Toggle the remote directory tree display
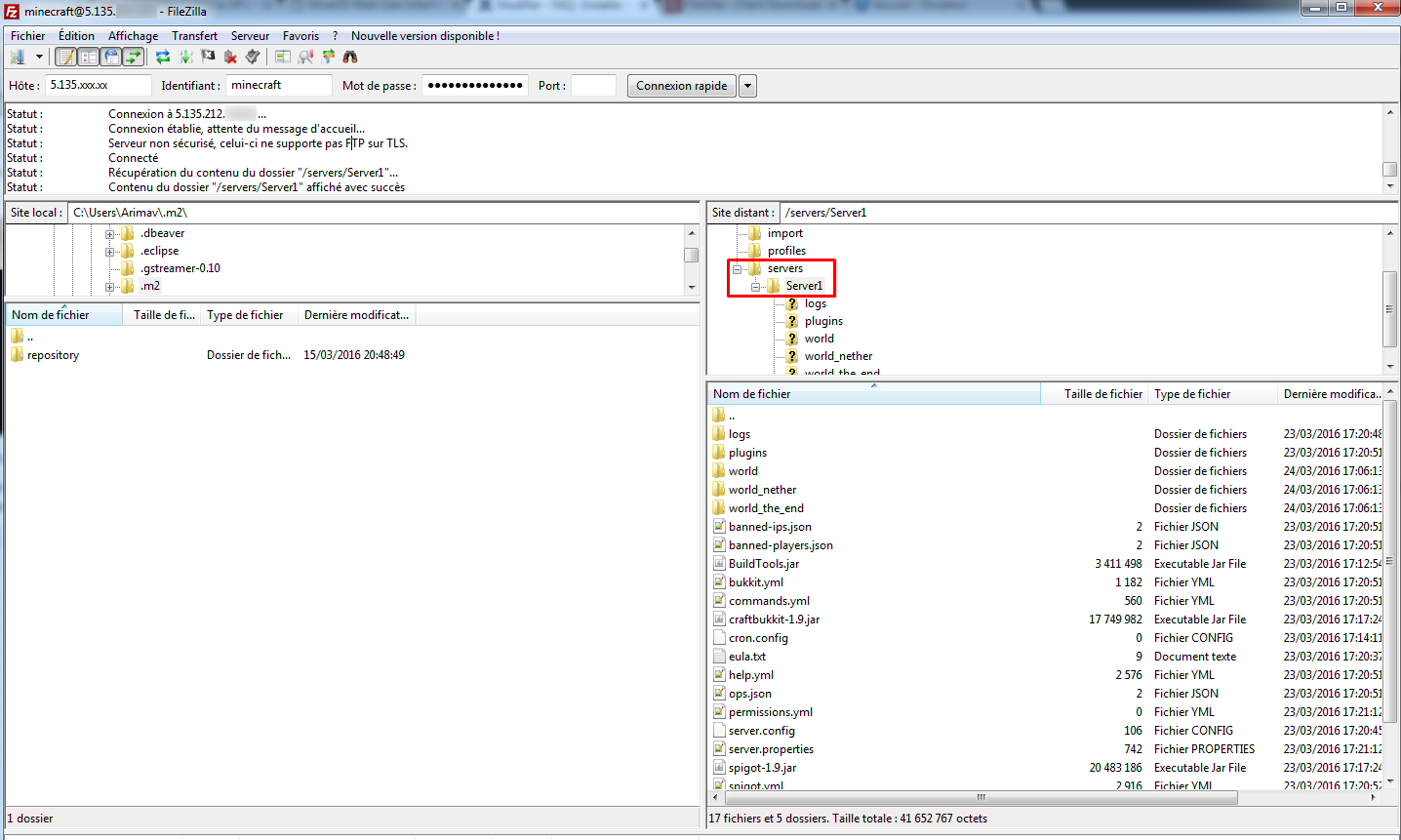Viewport: 1401px width, 840px height. tap(111, 57)
